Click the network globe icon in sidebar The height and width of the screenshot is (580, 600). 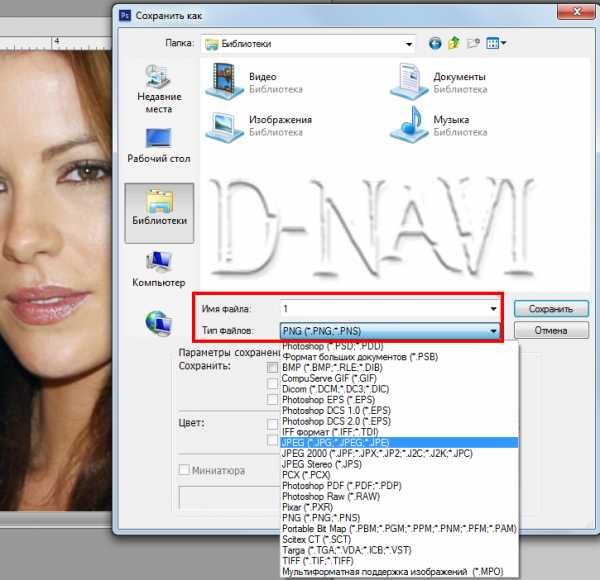coord(158,322)
